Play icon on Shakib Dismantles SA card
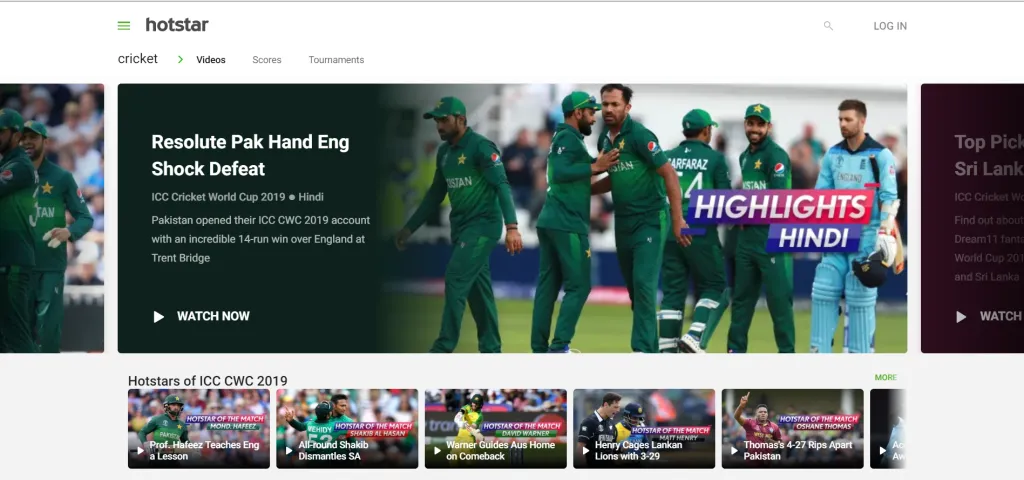The image size is (1024, 480). [x=289, y=451]
